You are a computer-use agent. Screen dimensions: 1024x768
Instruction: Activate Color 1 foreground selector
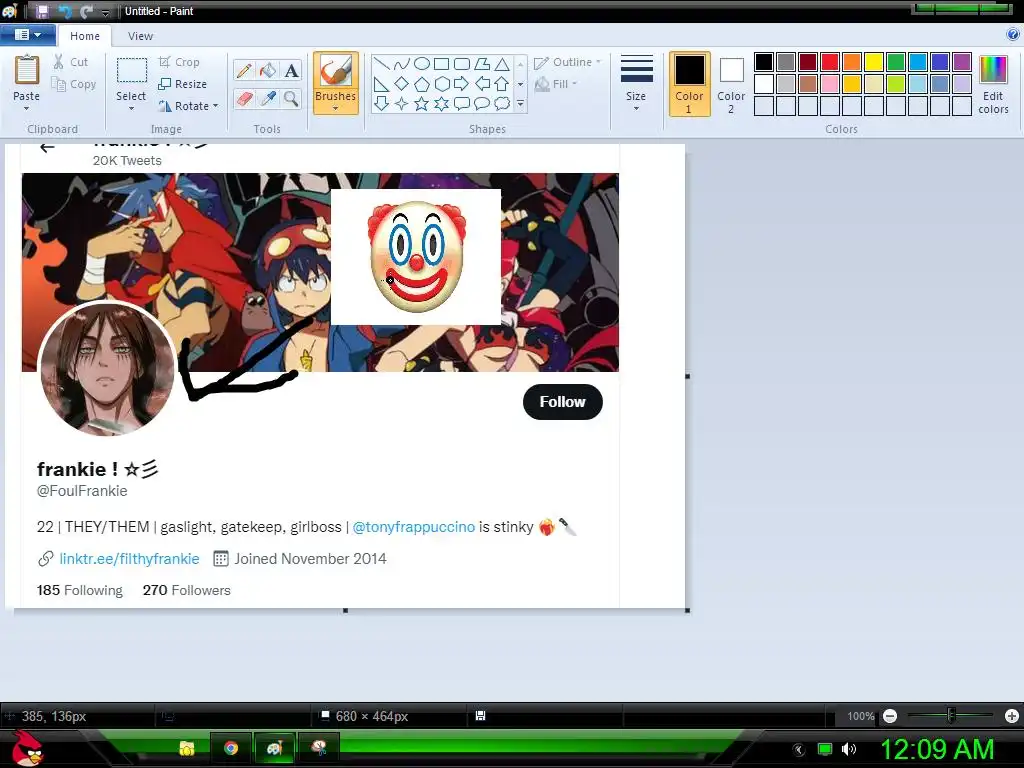pos(690,84)
